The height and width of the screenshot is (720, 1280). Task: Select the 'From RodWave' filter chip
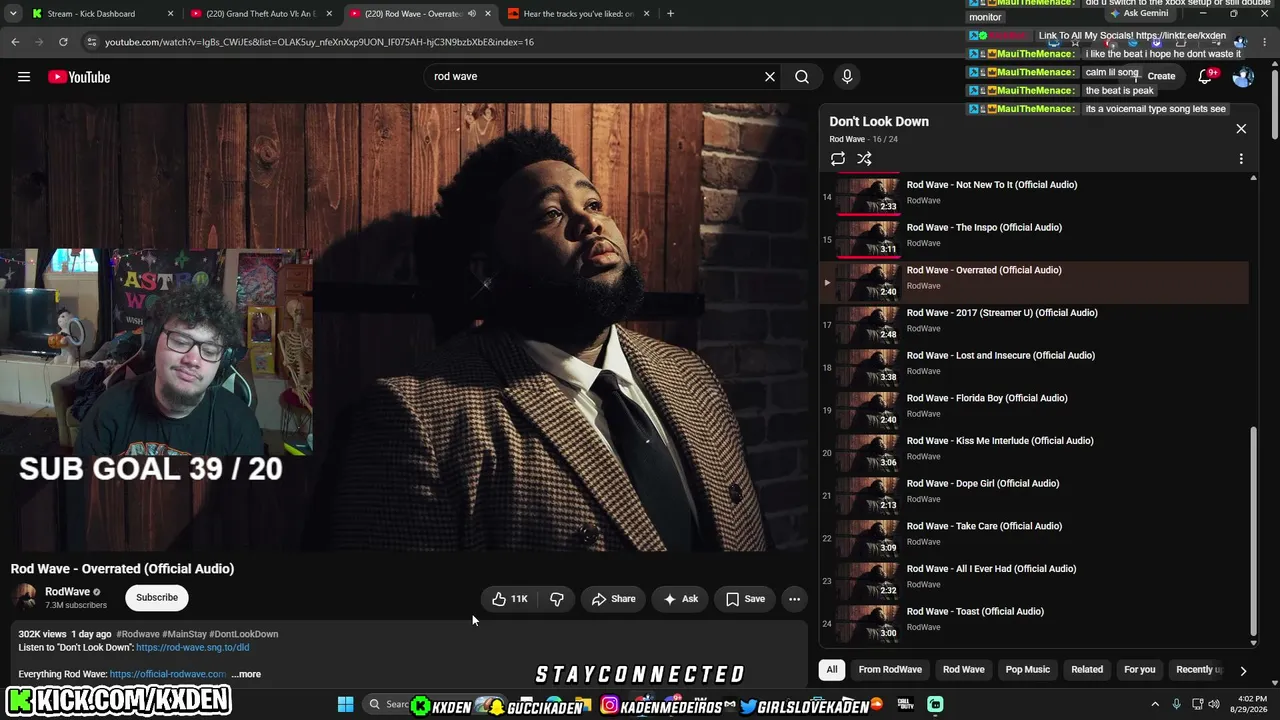click(x=890, y=670)
